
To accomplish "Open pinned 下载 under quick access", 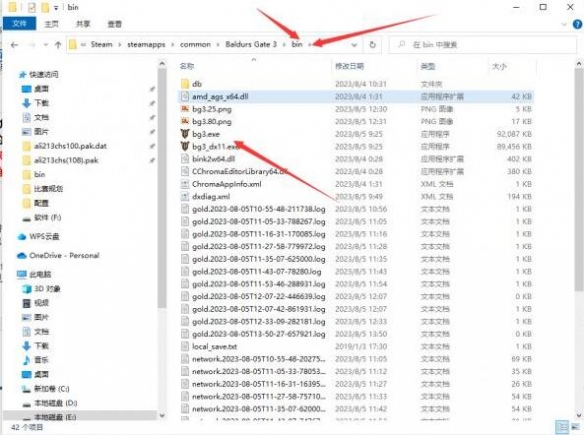I will point(41,103).
